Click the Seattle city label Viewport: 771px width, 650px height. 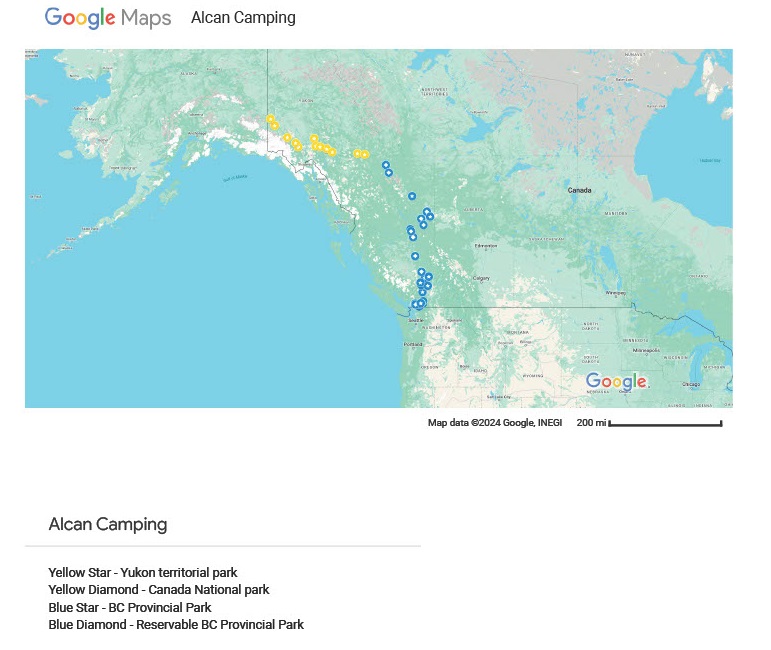pyautogui.click(x=416, y=320)
